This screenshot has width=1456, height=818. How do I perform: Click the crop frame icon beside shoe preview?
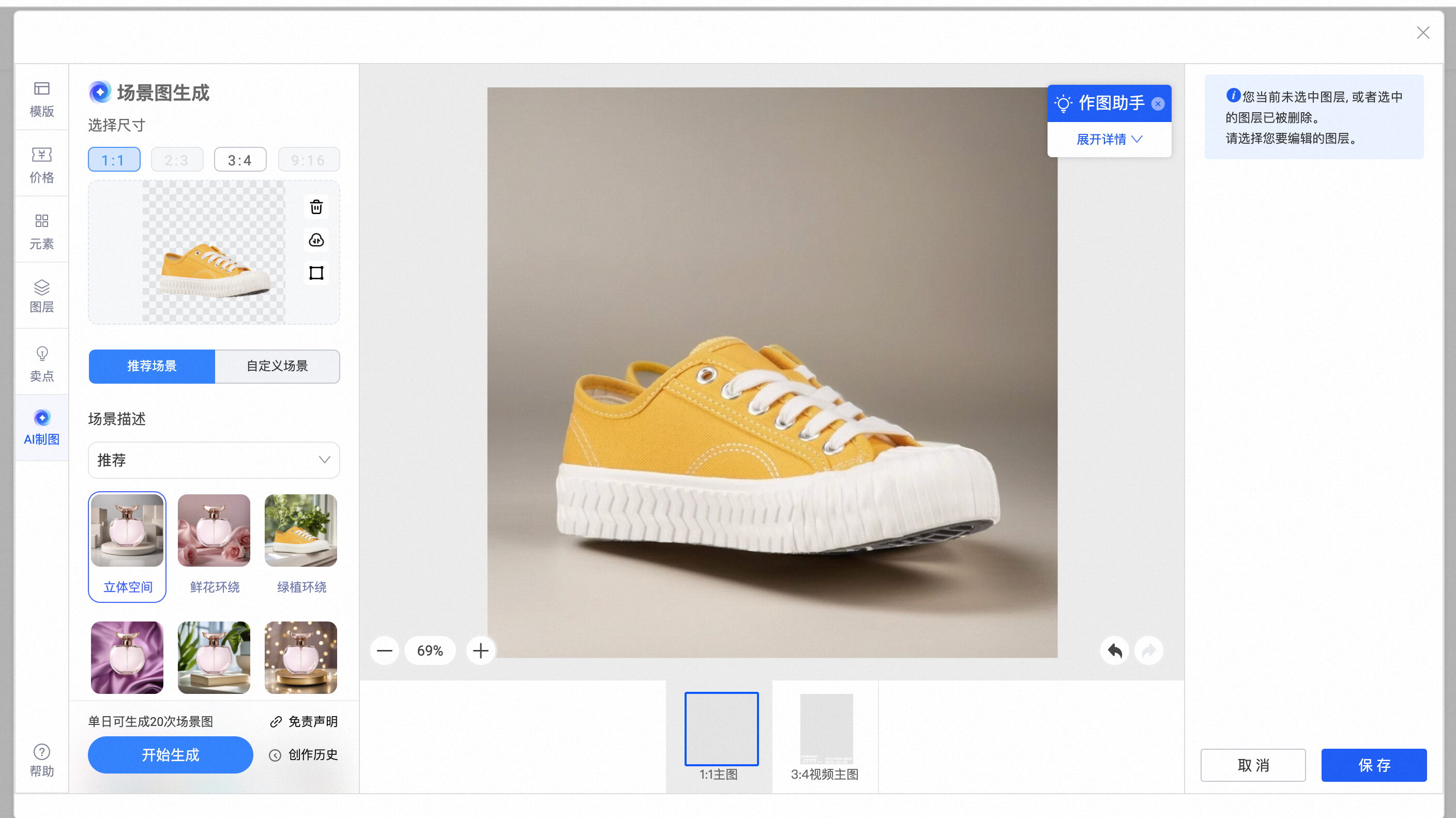[316, 273]
